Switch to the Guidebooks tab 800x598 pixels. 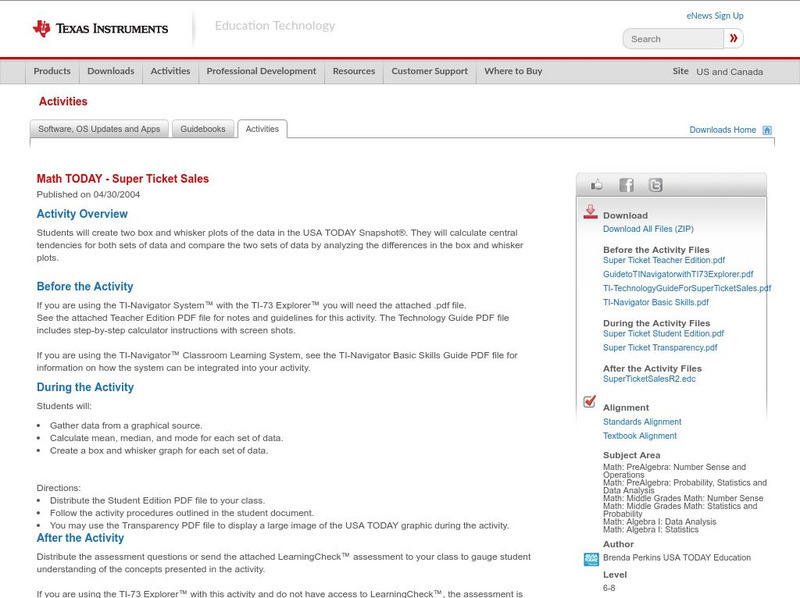(203, 129)
